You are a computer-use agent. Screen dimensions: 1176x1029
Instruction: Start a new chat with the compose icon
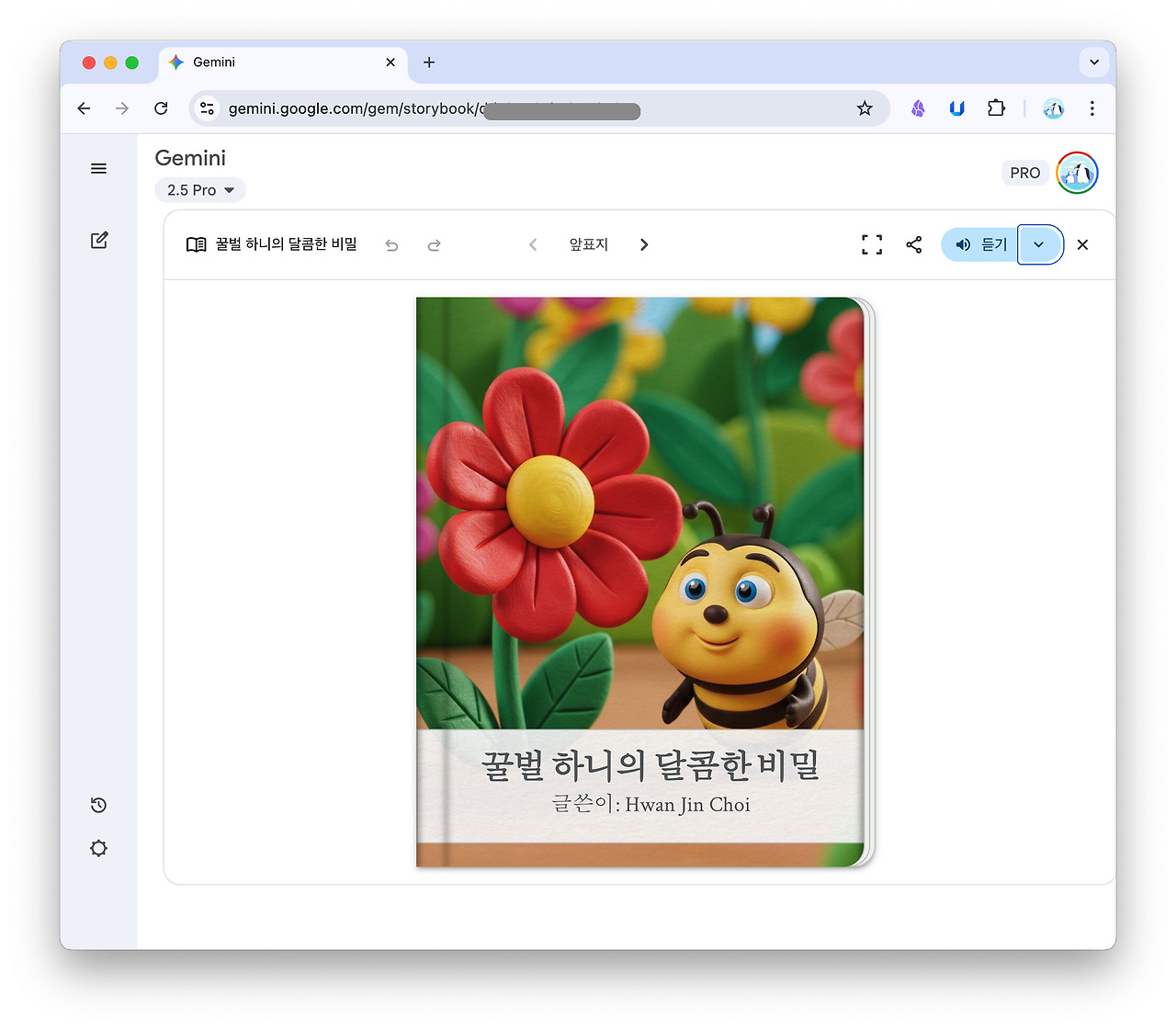[x=99, y=241]
